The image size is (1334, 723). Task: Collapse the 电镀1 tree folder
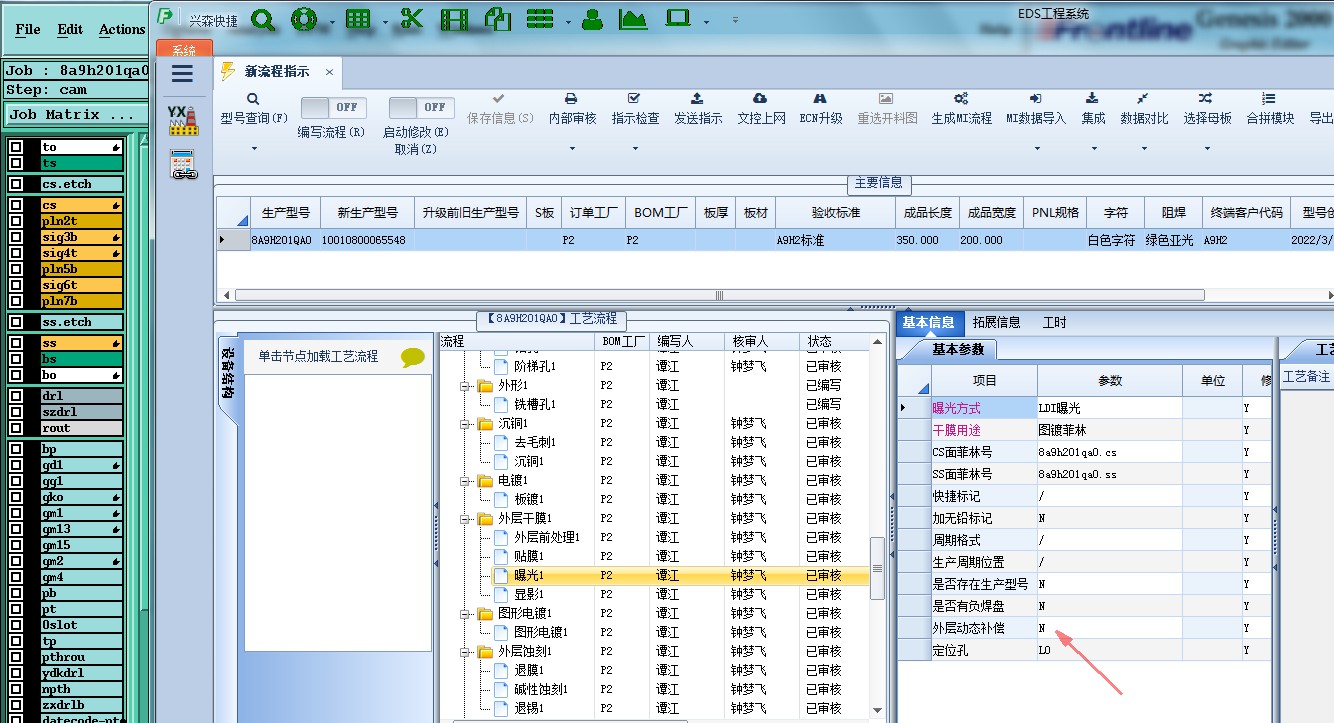pyautogui.click(x=464, y=480)
